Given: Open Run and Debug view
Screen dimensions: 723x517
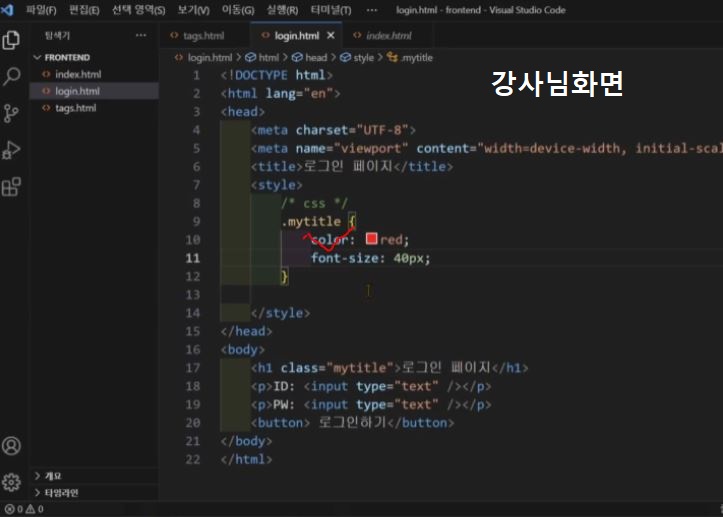Looking at the screenshot, I should (x=11, y=150).
